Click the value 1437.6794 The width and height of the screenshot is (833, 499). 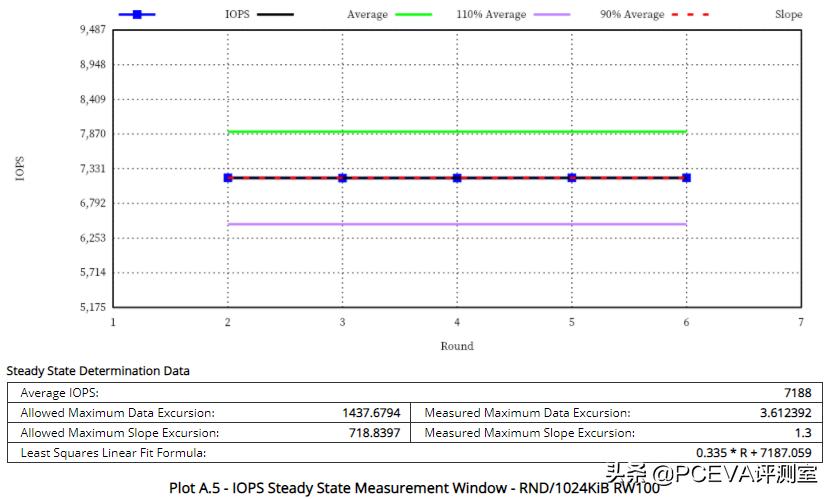371,413
